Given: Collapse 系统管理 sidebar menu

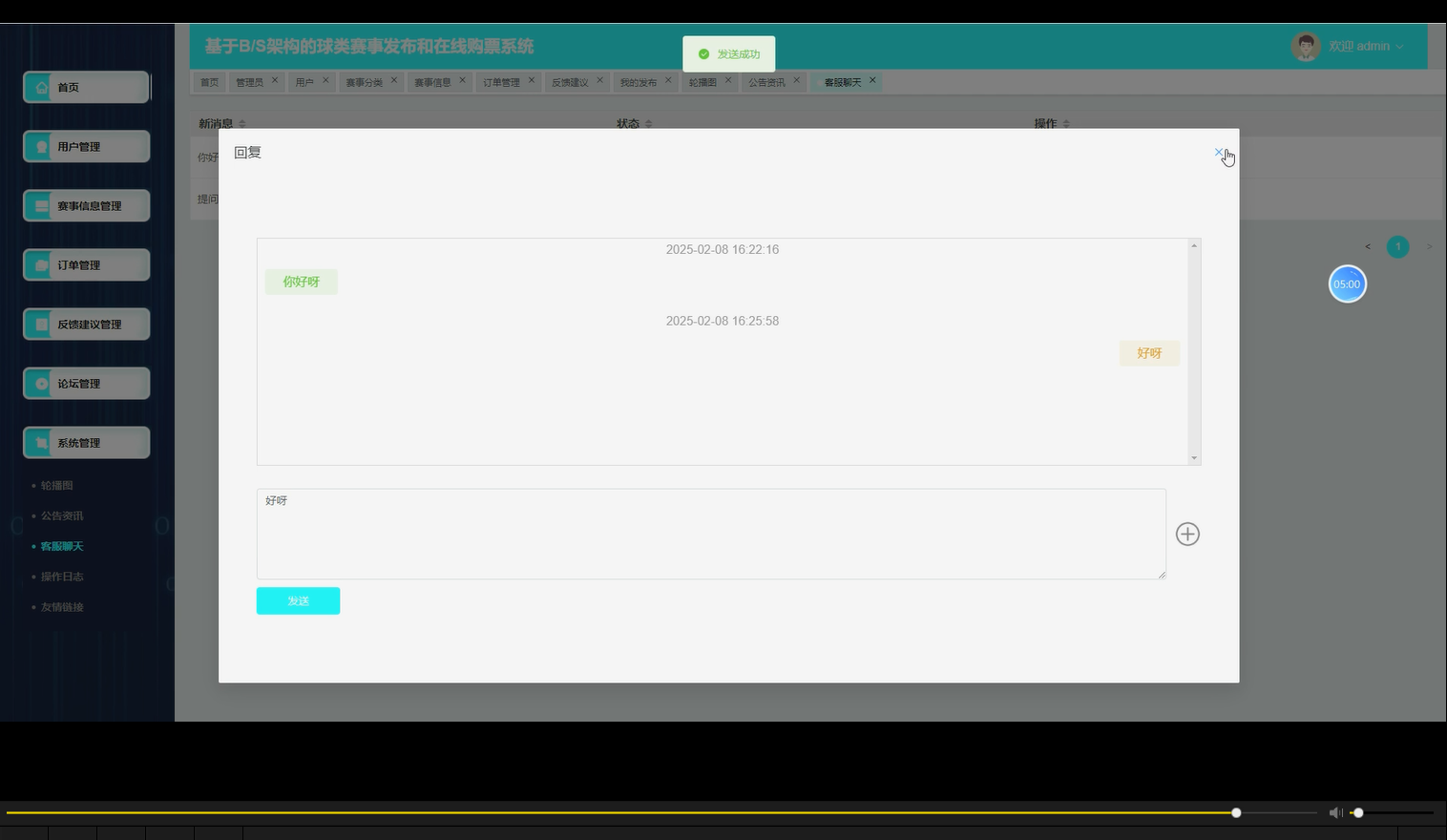Looking at the screenshot, I should (86, 442).
